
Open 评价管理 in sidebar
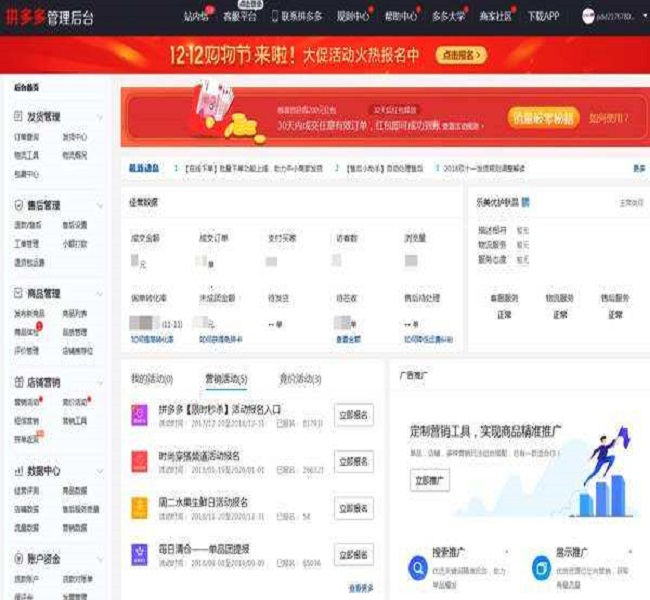click(x=27, y=351)
